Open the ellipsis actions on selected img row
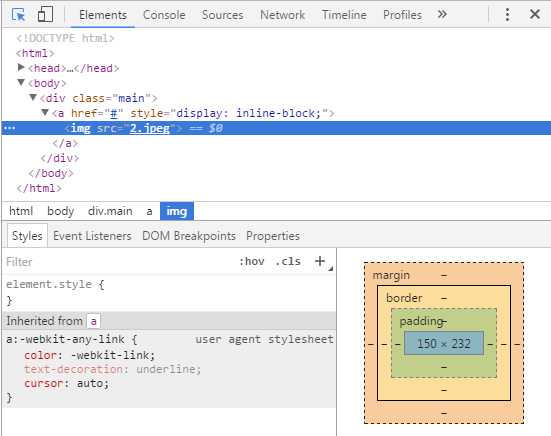 click(x=9, y=128)
